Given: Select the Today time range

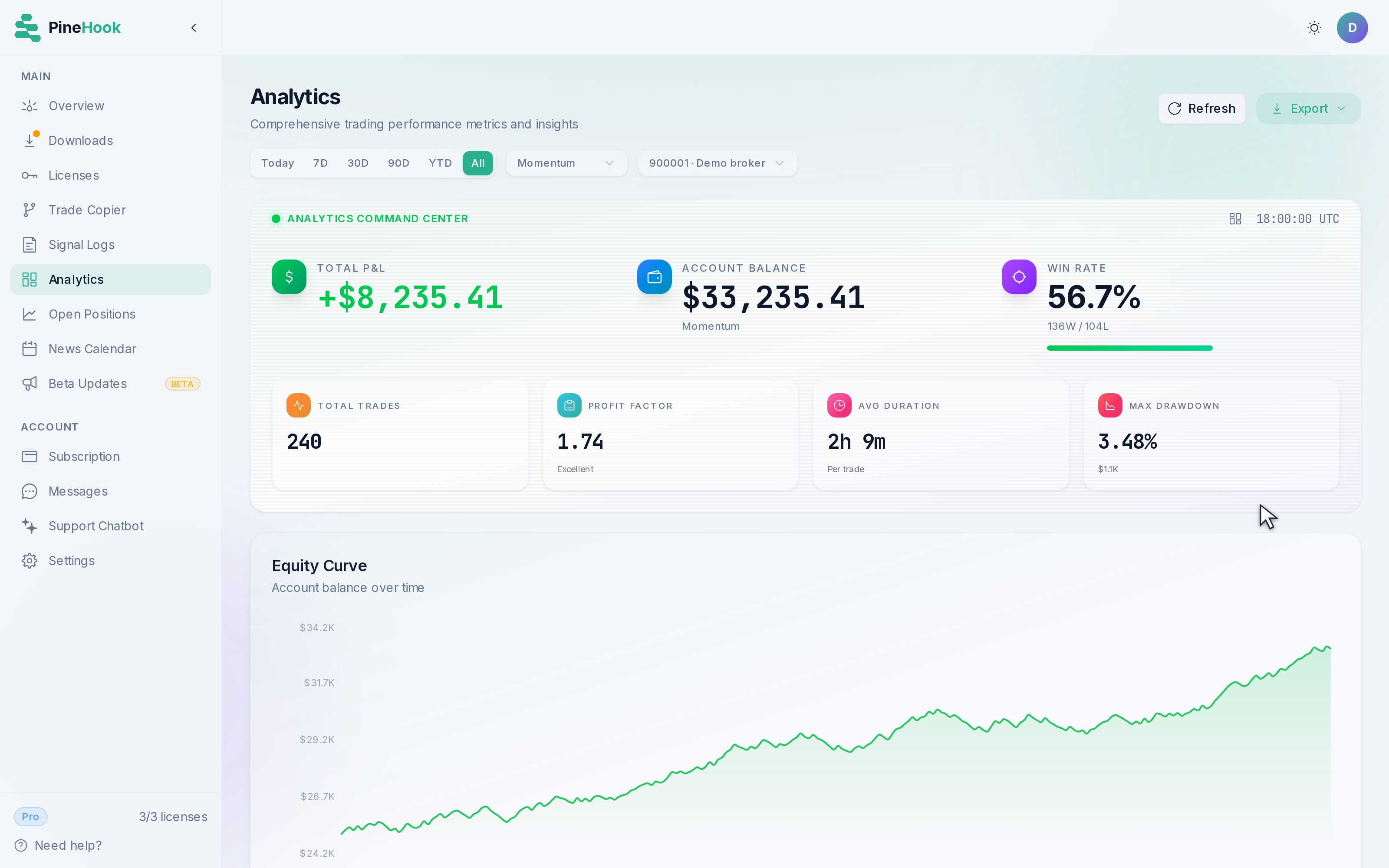Looking at the screenshot, I should (x=278, y=164).
